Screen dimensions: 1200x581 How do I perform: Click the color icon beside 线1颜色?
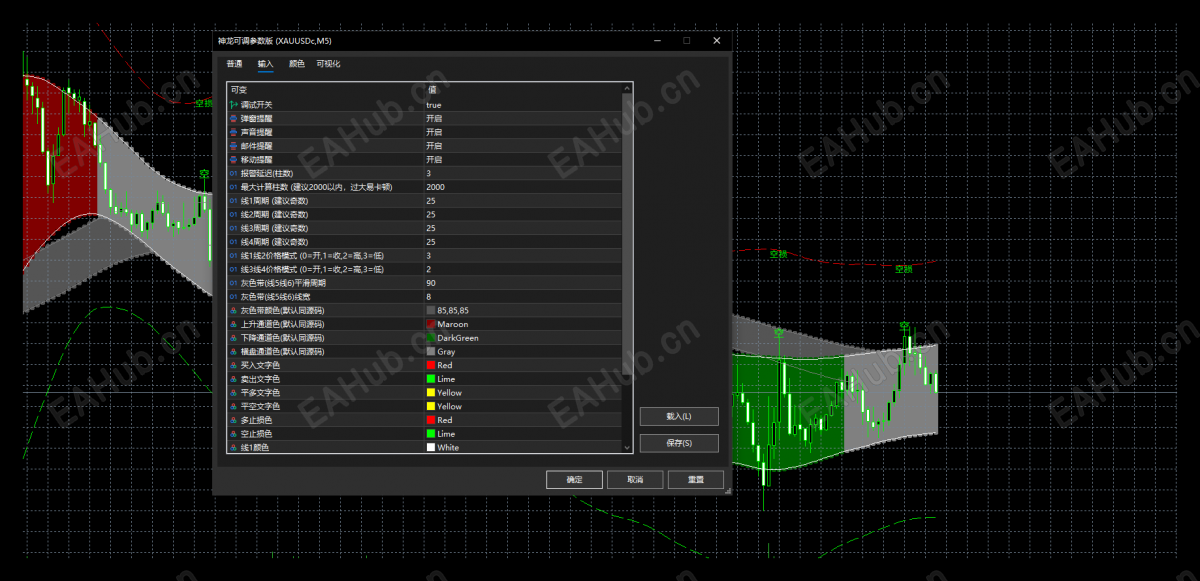(234, 448)
